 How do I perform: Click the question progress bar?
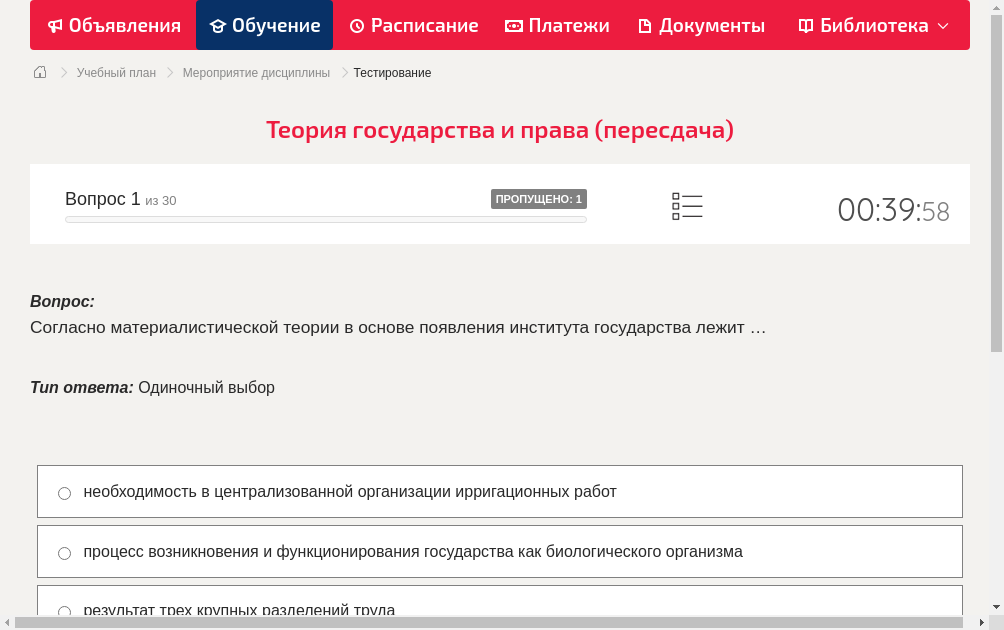pos(325,219)
